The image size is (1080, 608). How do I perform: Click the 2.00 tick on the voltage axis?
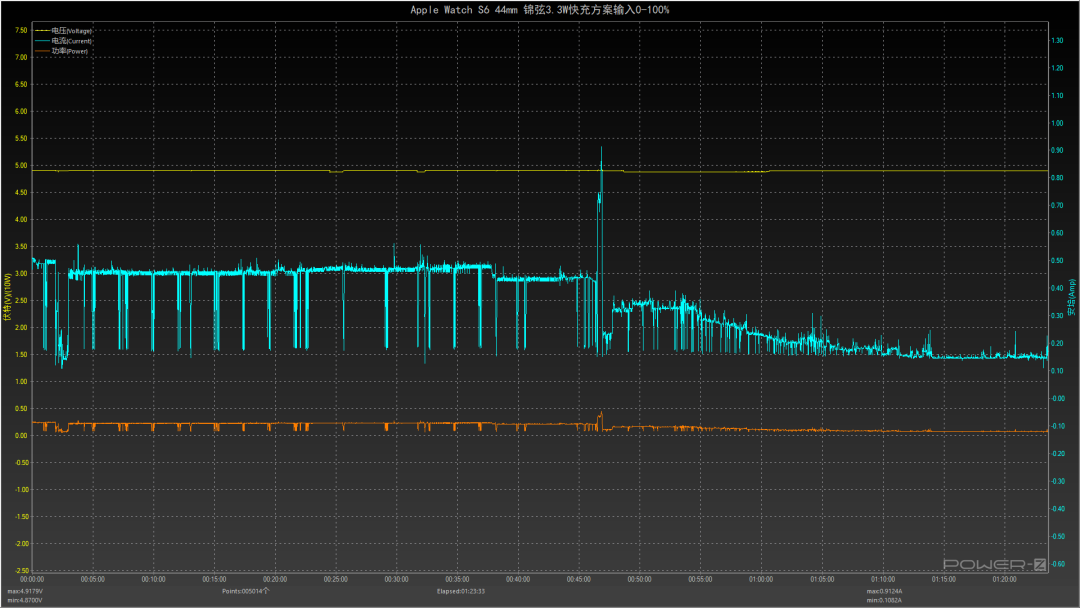pyautogui.click(x=21, y=328)
